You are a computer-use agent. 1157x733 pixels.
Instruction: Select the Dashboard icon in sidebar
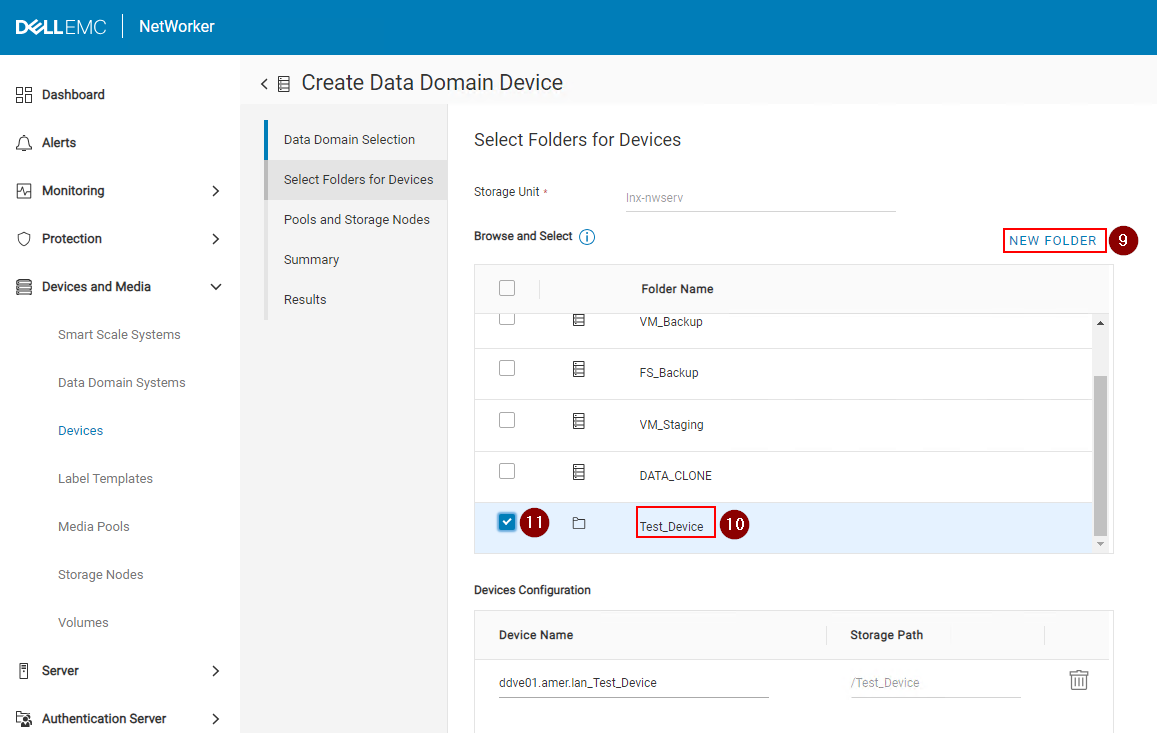(x=23, y=94)
